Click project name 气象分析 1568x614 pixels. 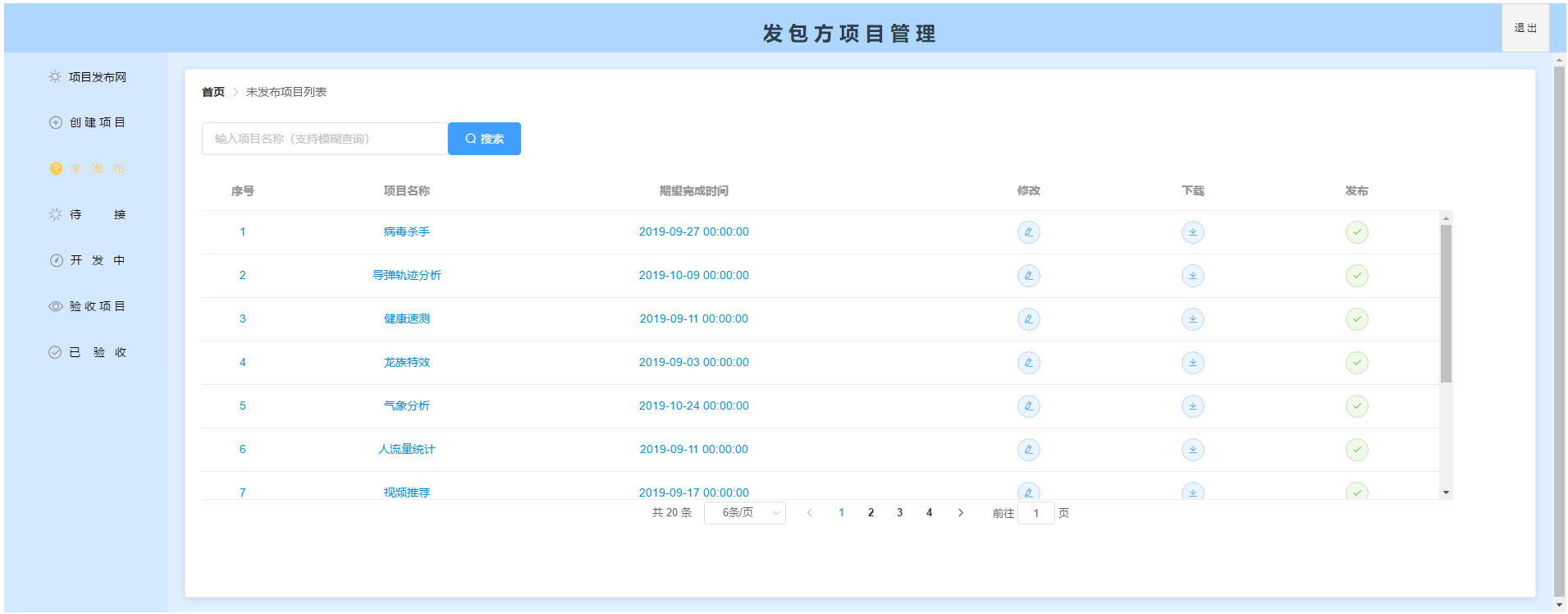pyautogui.click(x=407, y=406)
